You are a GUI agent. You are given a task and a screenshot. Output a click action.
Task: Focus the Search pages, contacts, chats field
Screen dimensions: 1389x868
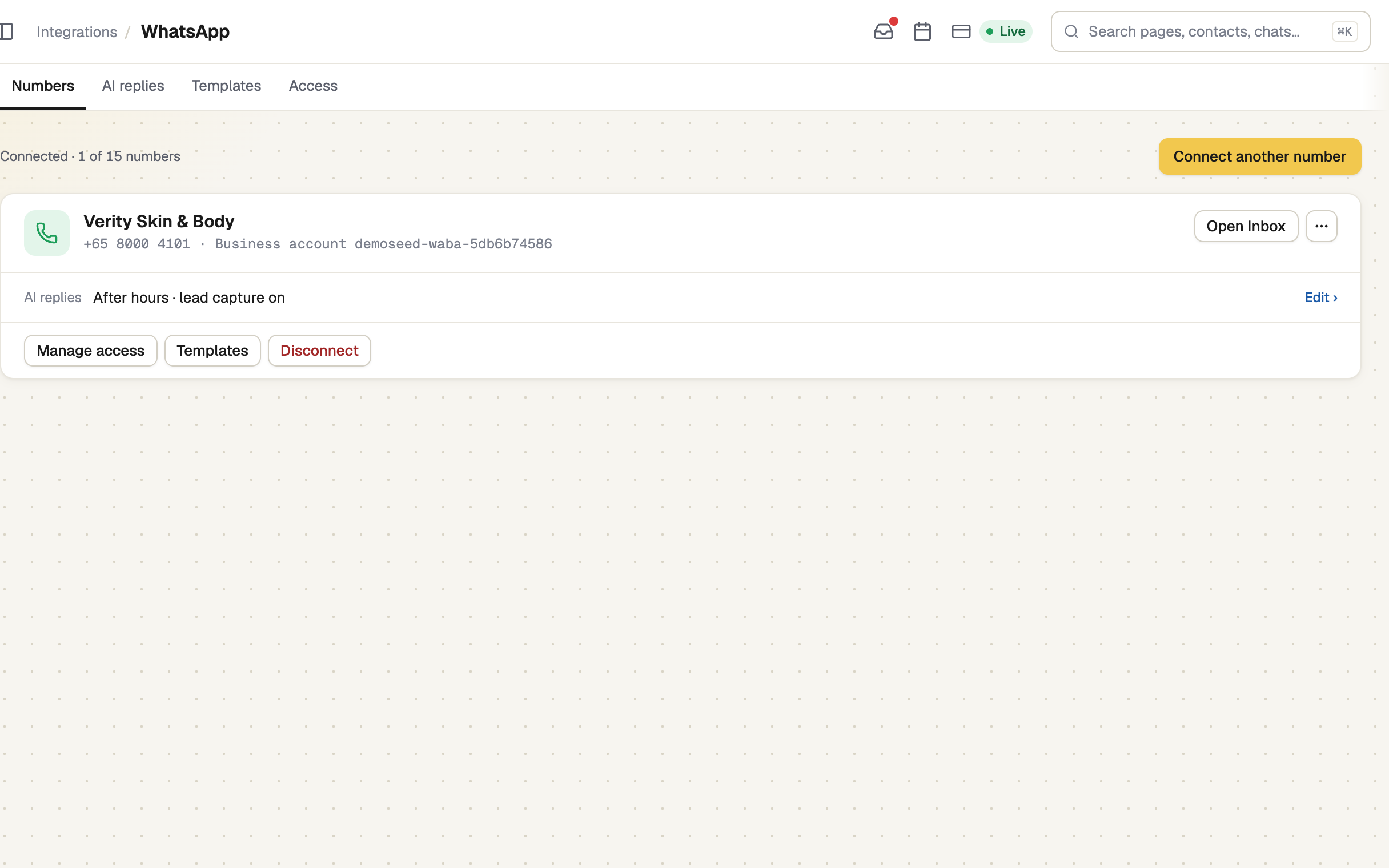(x=1210, y=31)
